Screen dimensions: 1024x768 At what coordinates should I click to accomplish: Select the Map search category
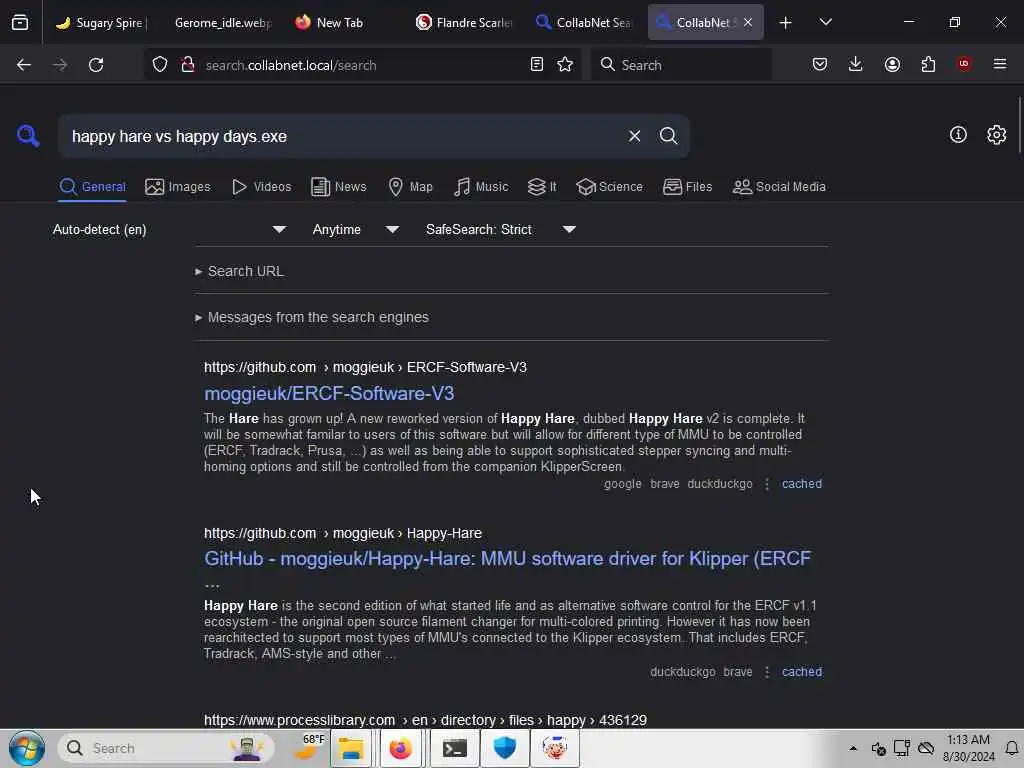click(x=410, y=187)
